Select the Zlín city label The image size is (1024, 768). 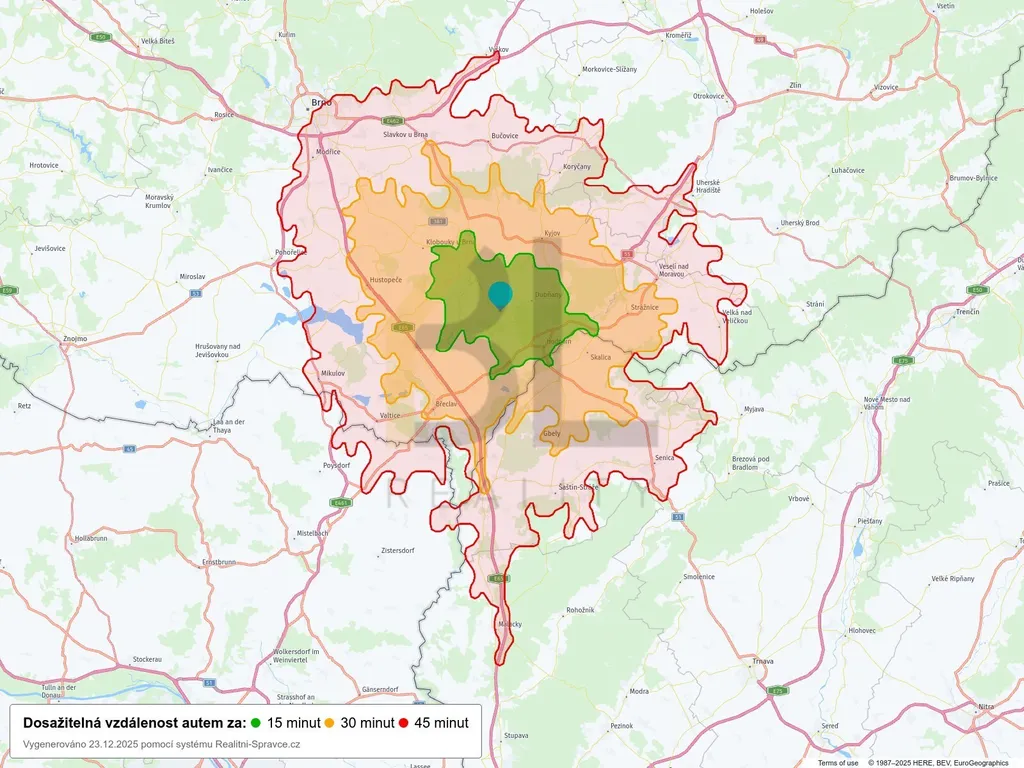[795, 86]
